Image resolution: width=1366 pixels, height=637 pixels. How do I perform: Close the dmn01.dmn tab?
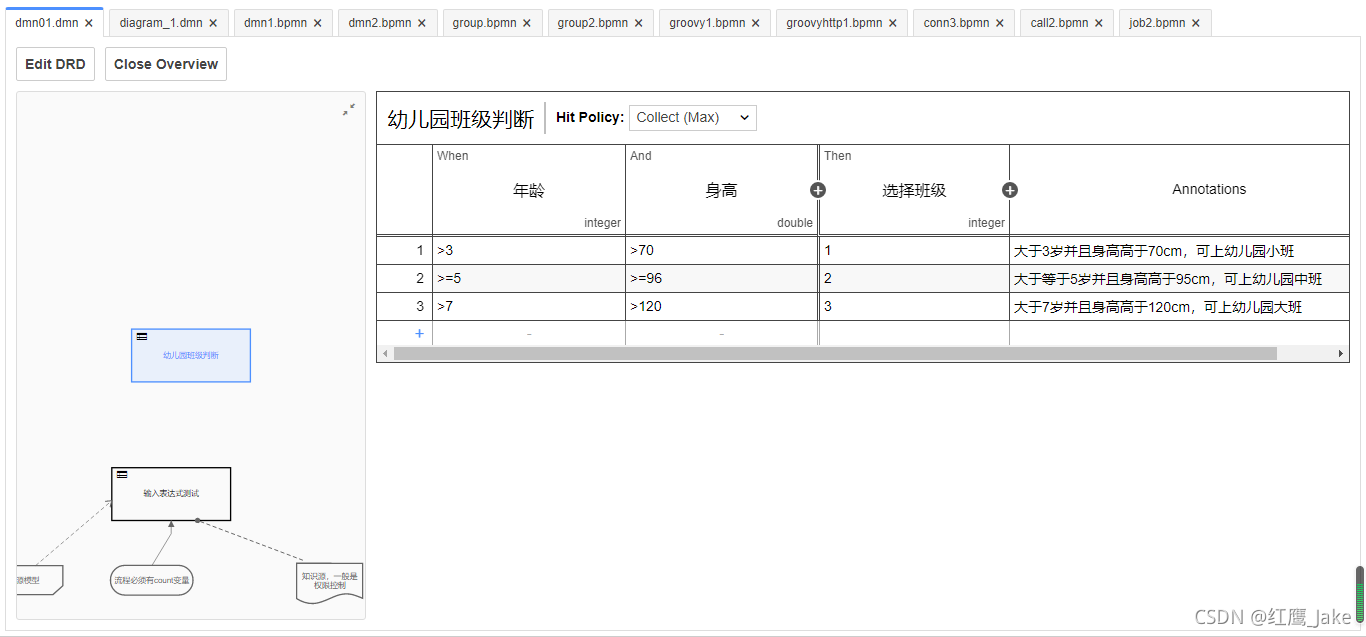click(x=89, y=23)
